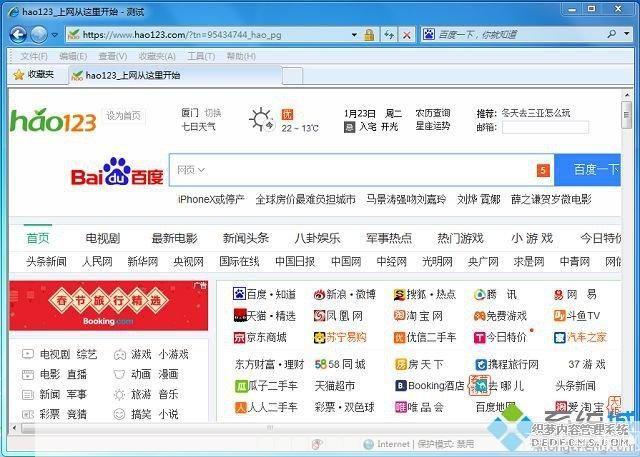This screenshot has height=457, width=640.
Task: Expand the 网页 search type dropdown
Action: pyautogui.click(x=191, y=170)
